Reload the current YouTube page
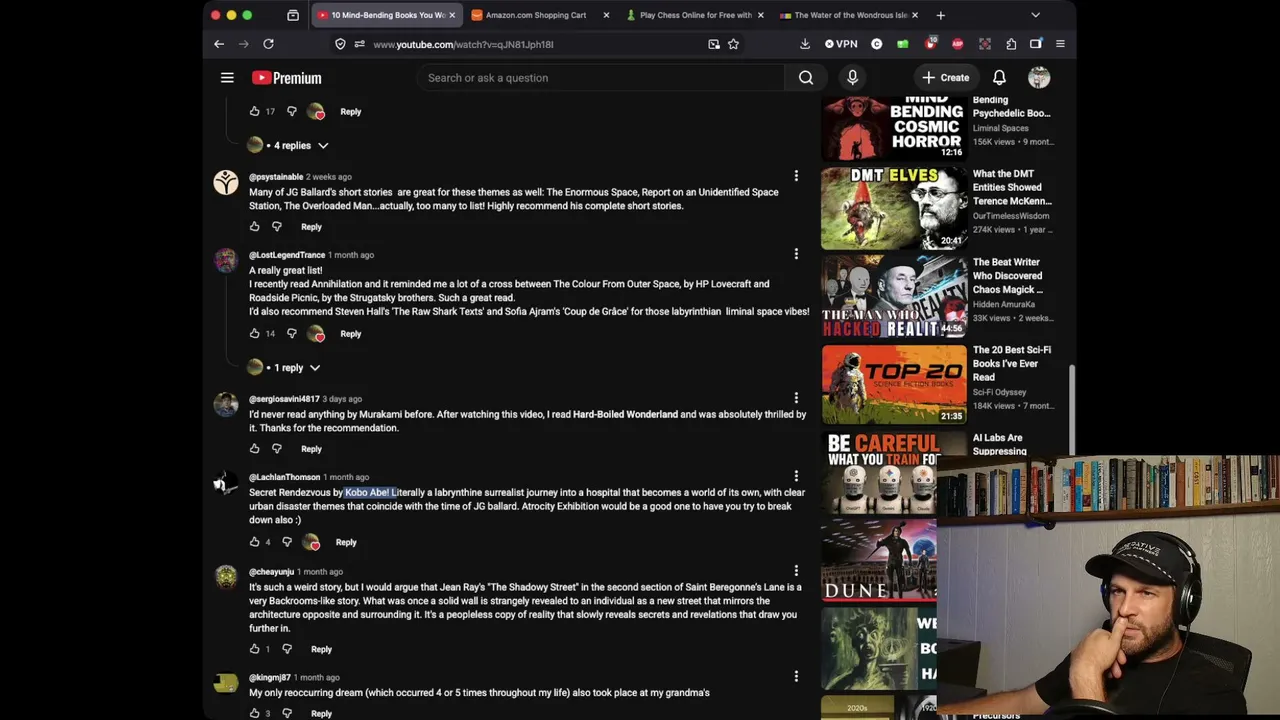Screen dimensions: 1280x720 click(268, 44)
